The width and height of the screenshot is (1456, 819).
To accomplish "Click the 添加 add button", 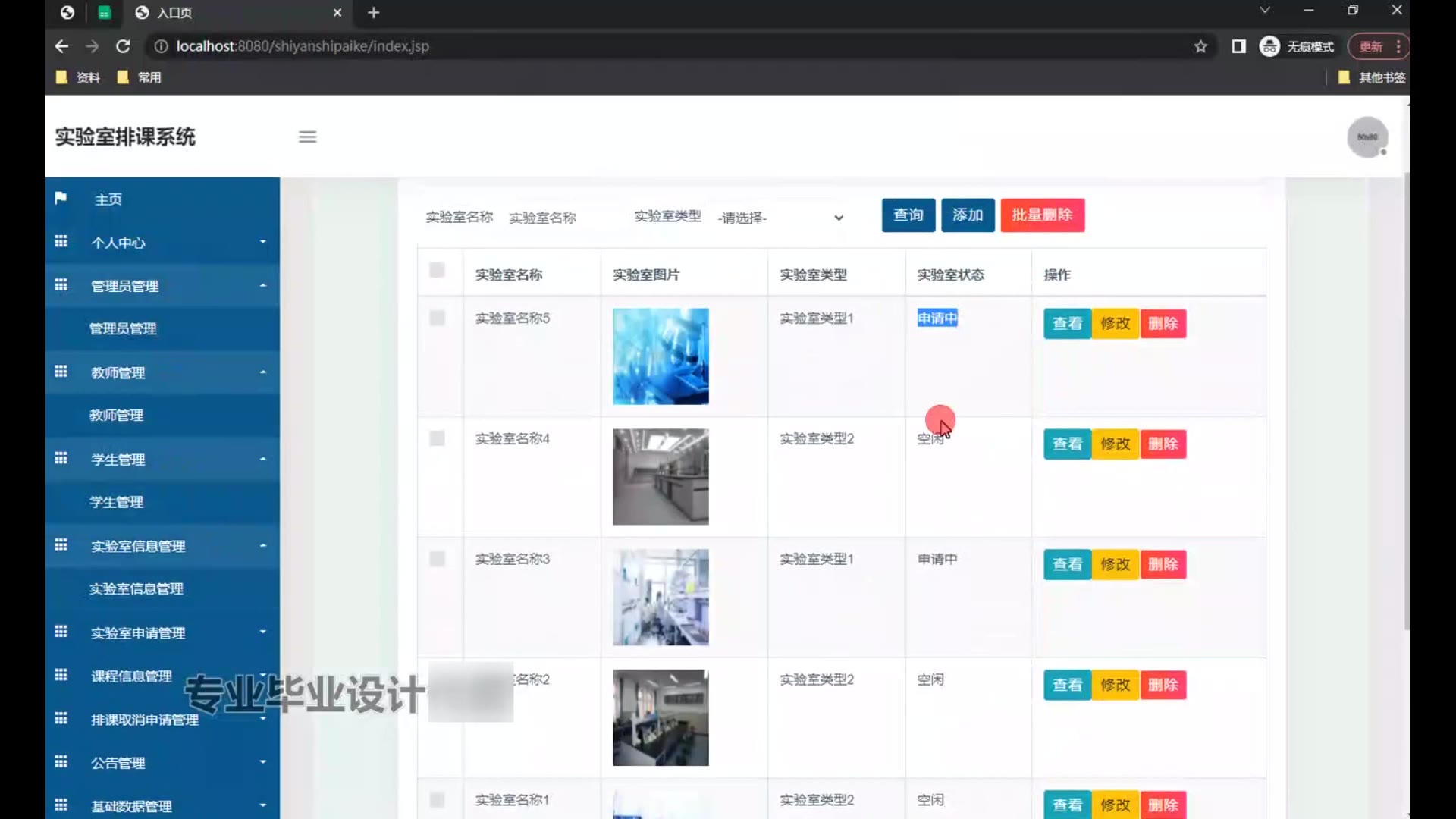I will [x=968, y=215].
